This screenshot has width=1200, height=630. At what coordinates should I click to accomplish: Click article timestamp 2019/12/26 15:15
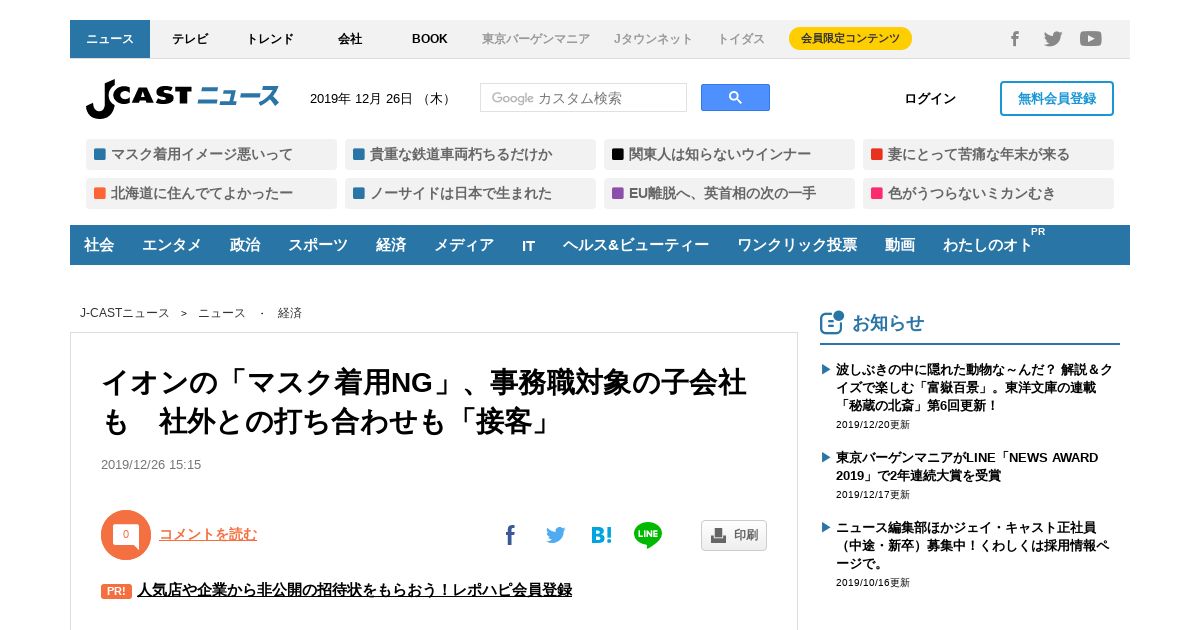[x=151, y=464]
